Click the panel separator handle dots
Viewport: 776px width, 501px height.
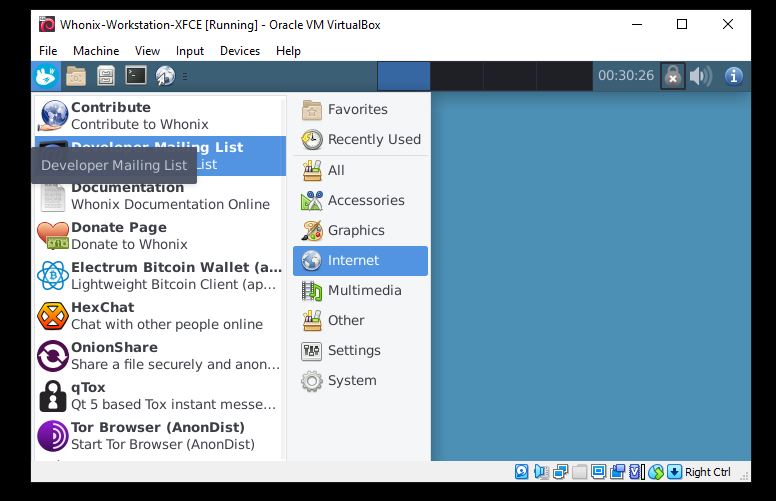click(x=185, y=76)
